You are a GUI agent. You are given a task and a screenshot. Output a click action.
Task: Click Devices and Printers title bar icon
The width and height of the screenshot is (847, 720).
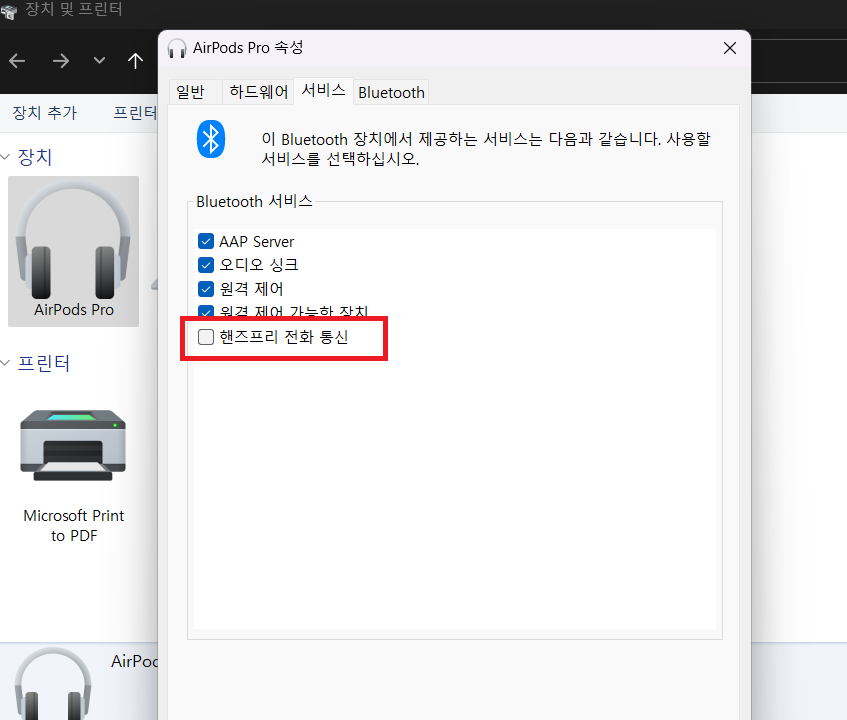tap(9, 11)
